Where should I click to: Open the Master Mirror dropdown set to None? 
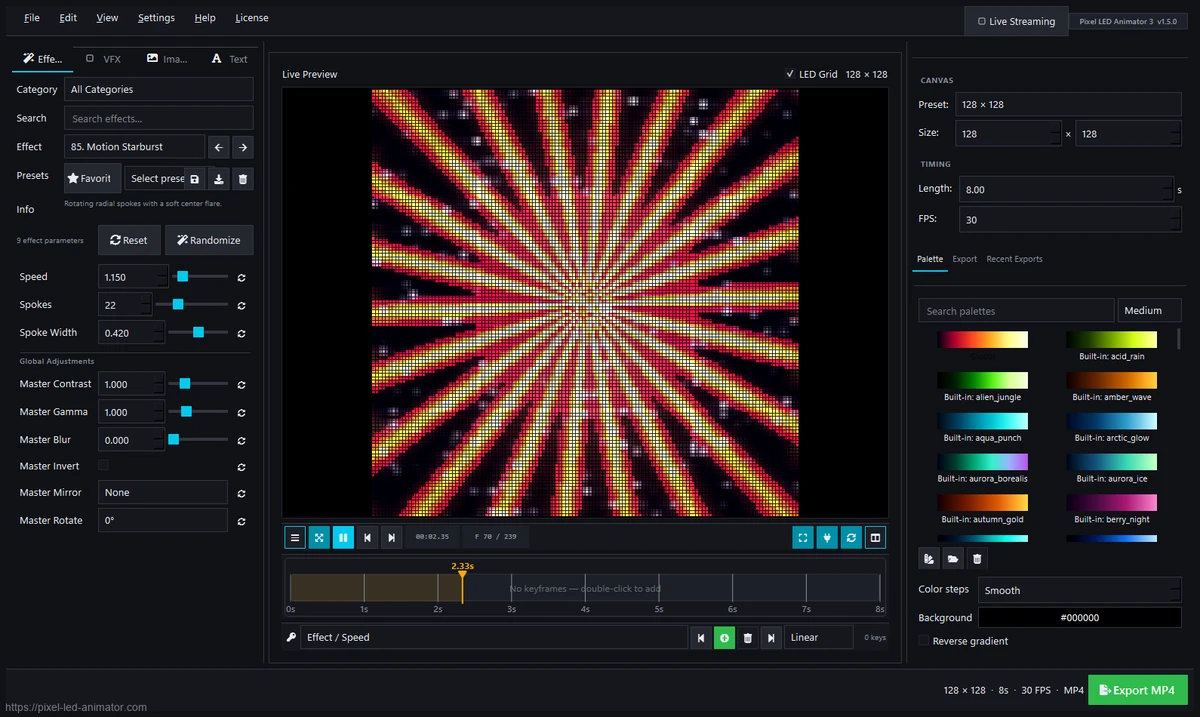tap(163, 492)
